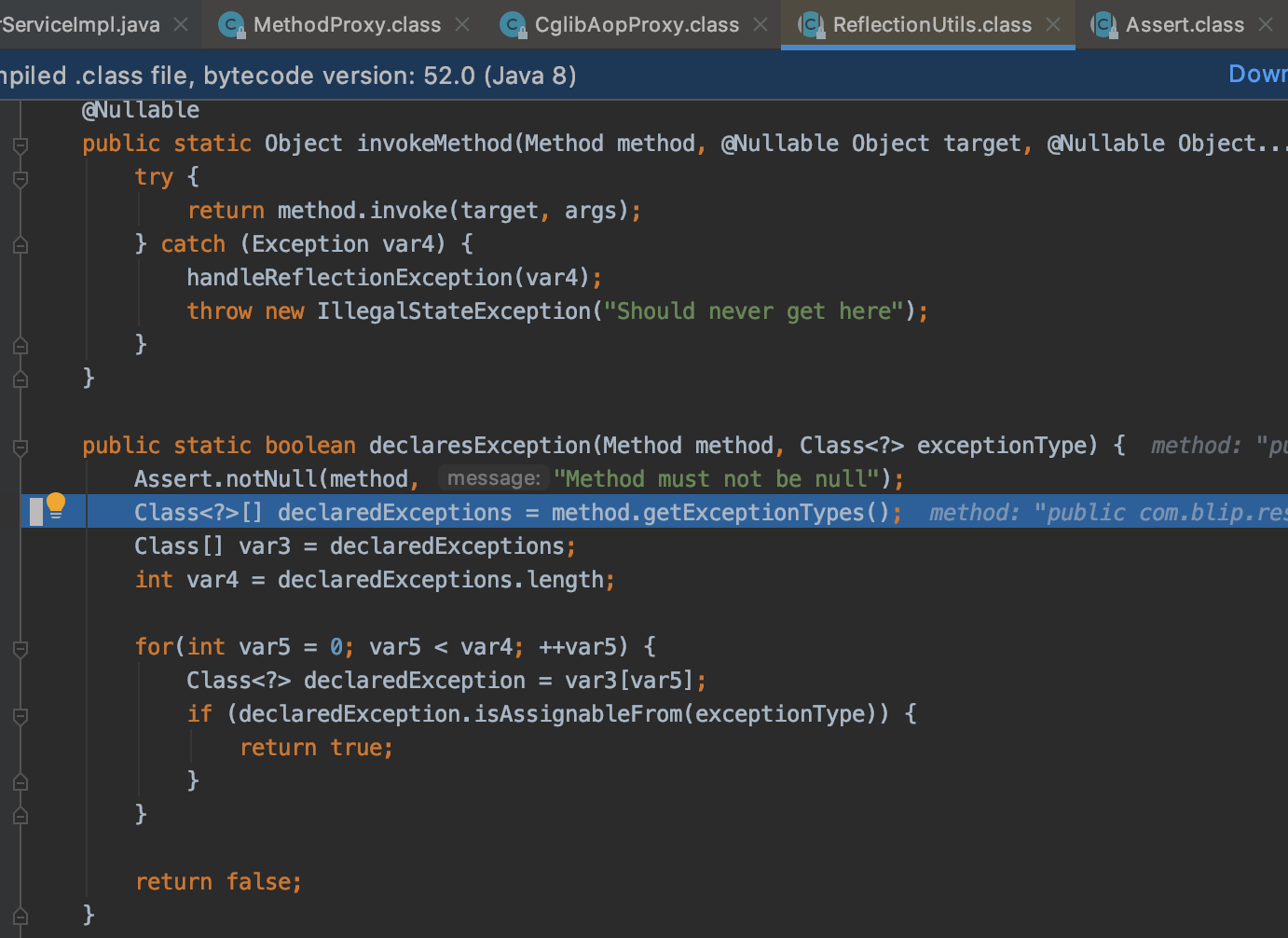Image resolution: width=1288 pixels, height=938 pixels.
Task: Close the Assert.class tab
Action: pos(1266,25)
